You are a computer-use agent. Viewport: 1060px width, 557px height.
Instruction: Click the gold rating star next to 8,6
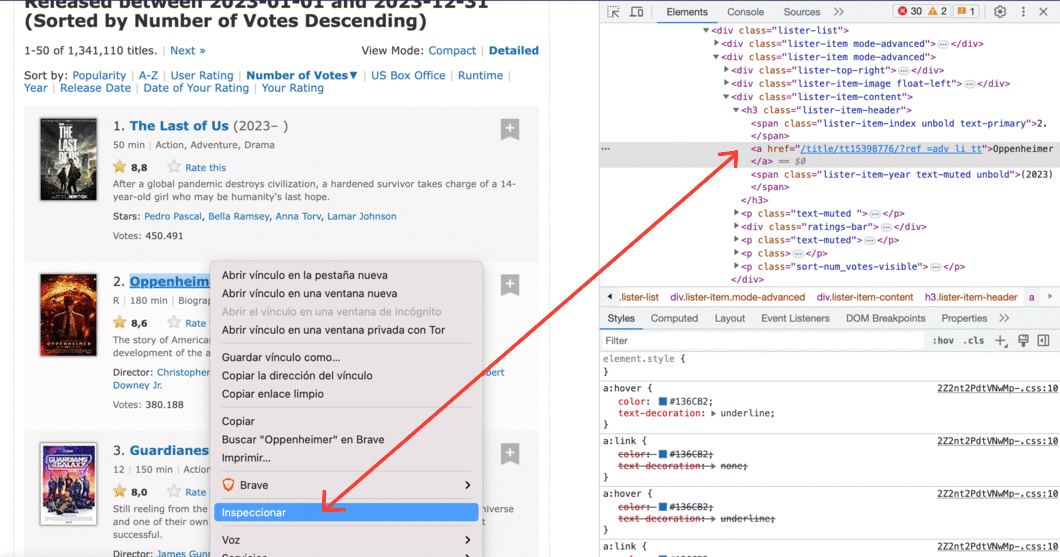pos(120,322)
